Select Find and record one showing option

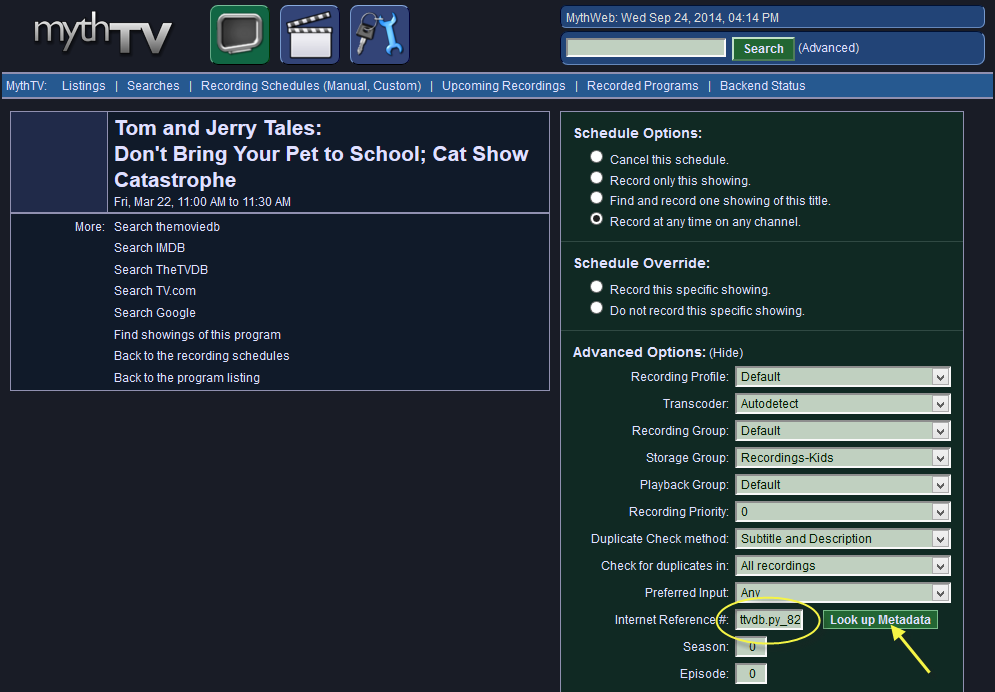click(596, 198)
